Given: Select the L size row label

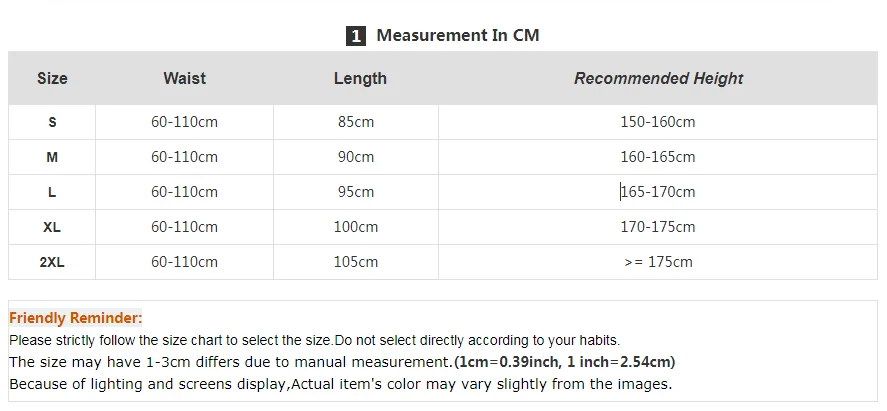Looking at the screenshot, I should 52,192.
